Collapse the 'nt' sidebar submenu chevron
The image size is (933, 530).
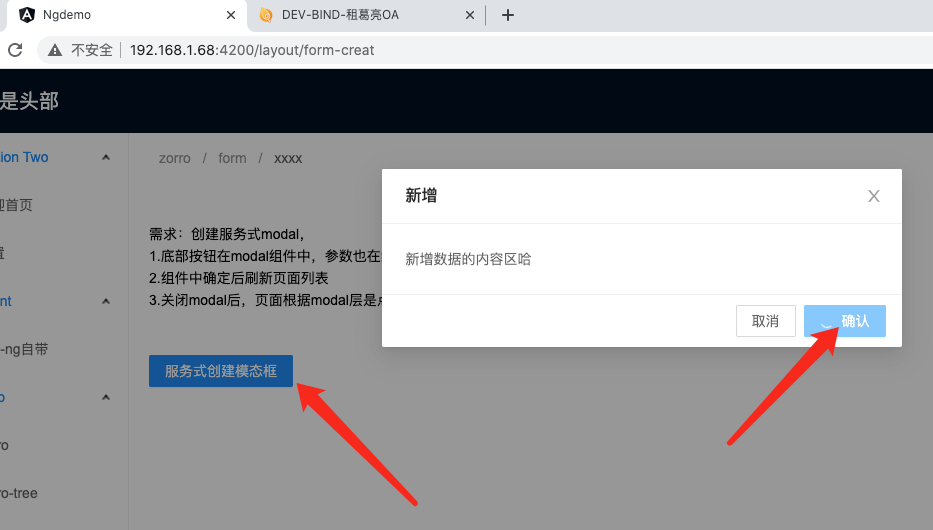(x=106, y=301)
